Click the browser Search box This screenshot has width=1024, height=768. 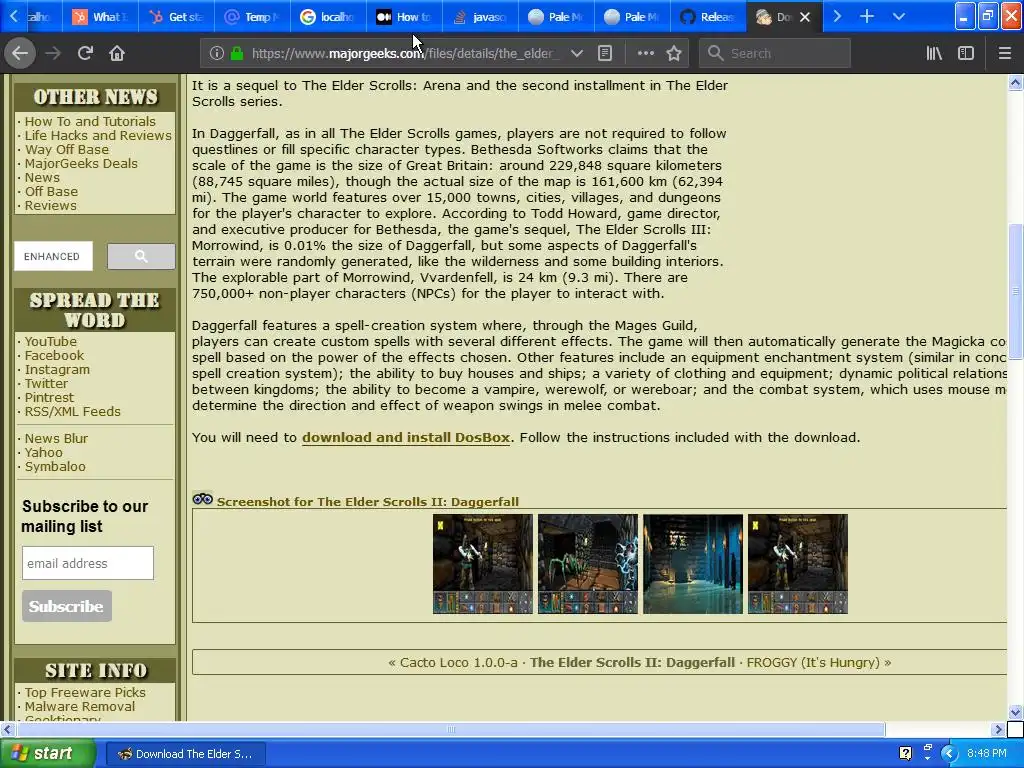[x=775, y=54]
